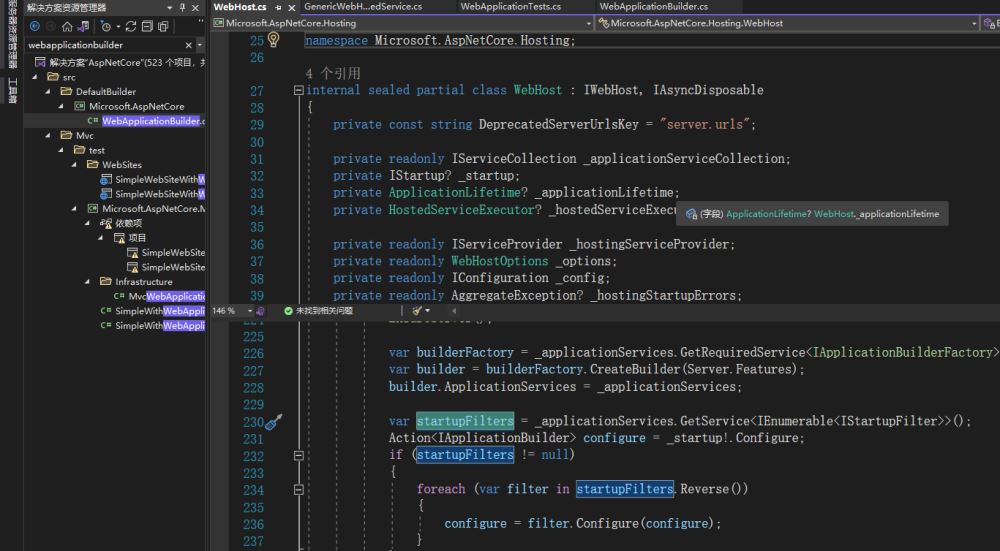
Task: Click the pending changes filter clock icon
Action: [105, 26]
